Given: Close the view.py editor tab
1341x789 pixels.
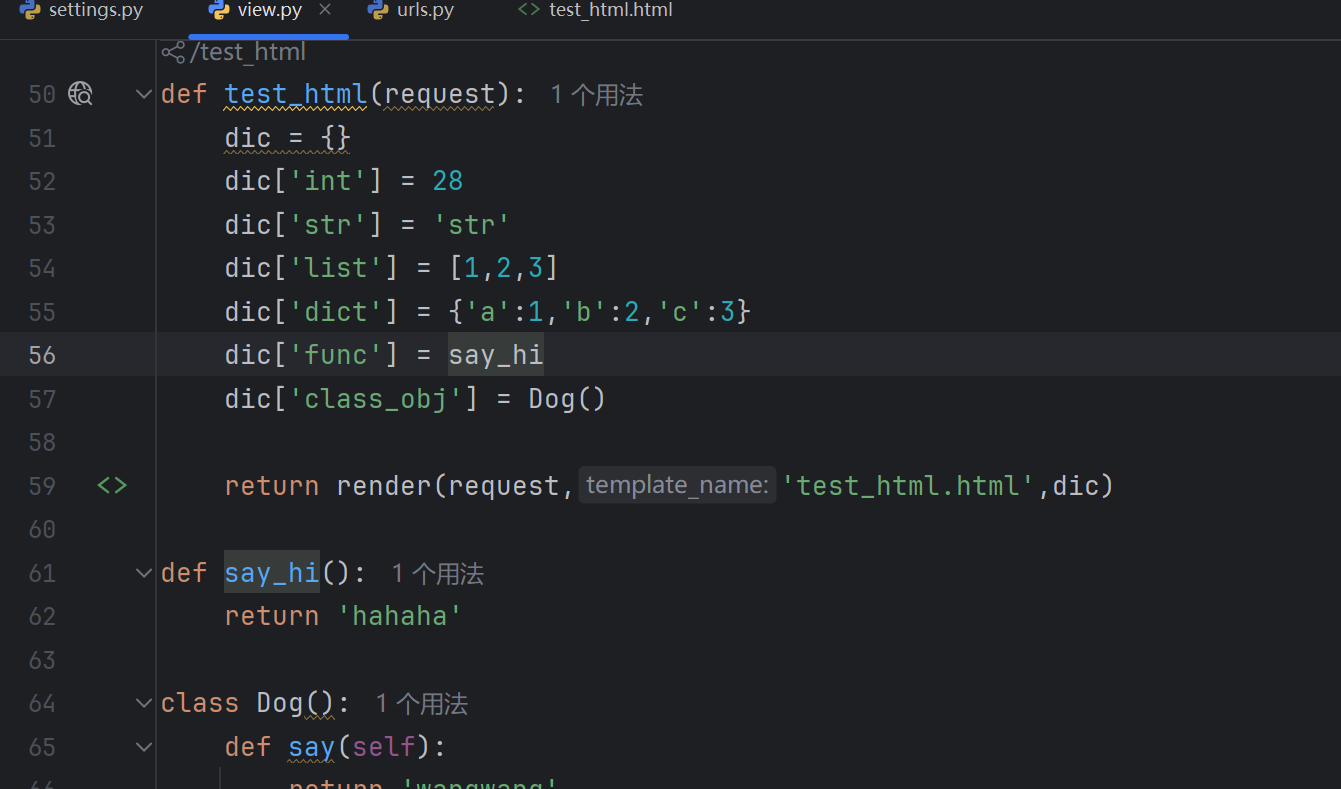Looking at the screenshot, I should (324, 11).
